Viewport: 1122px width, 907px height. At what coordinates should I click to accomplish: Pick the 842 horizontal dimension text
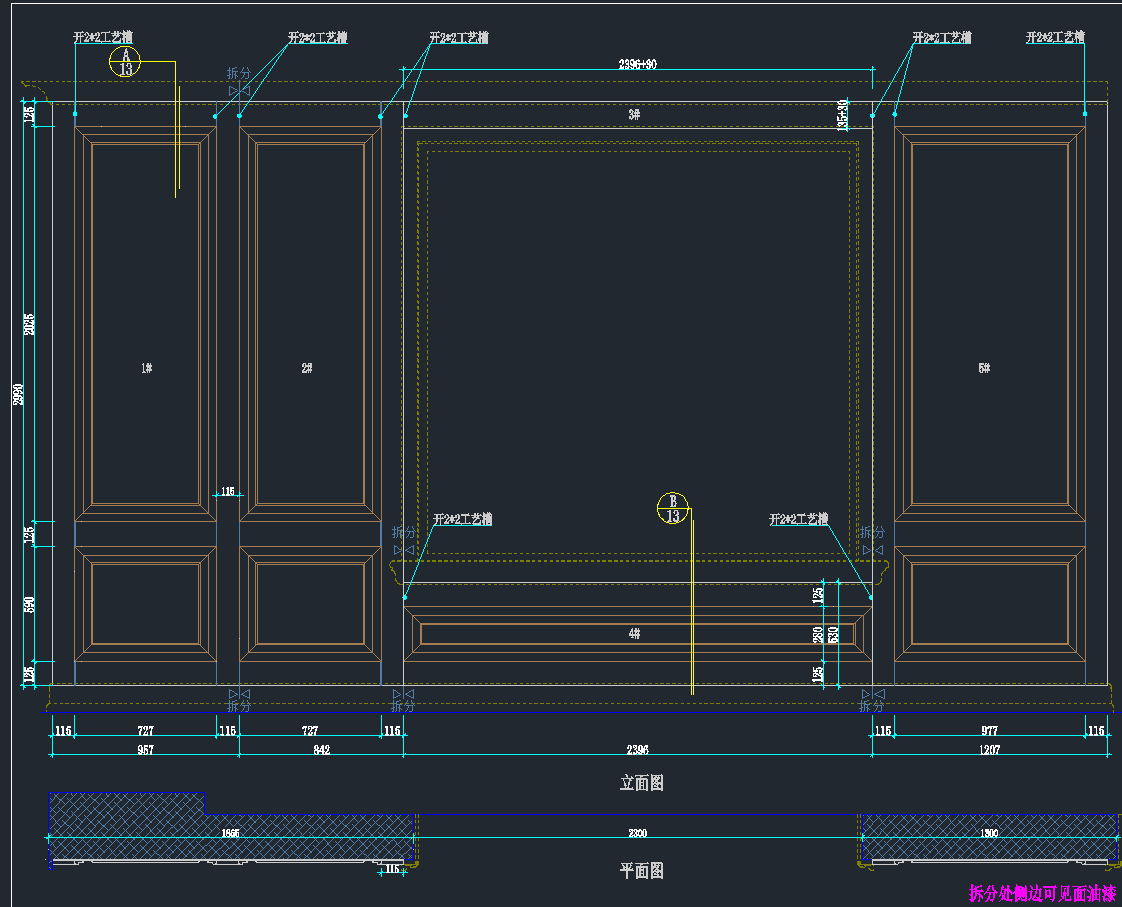(x=321, y=749)
